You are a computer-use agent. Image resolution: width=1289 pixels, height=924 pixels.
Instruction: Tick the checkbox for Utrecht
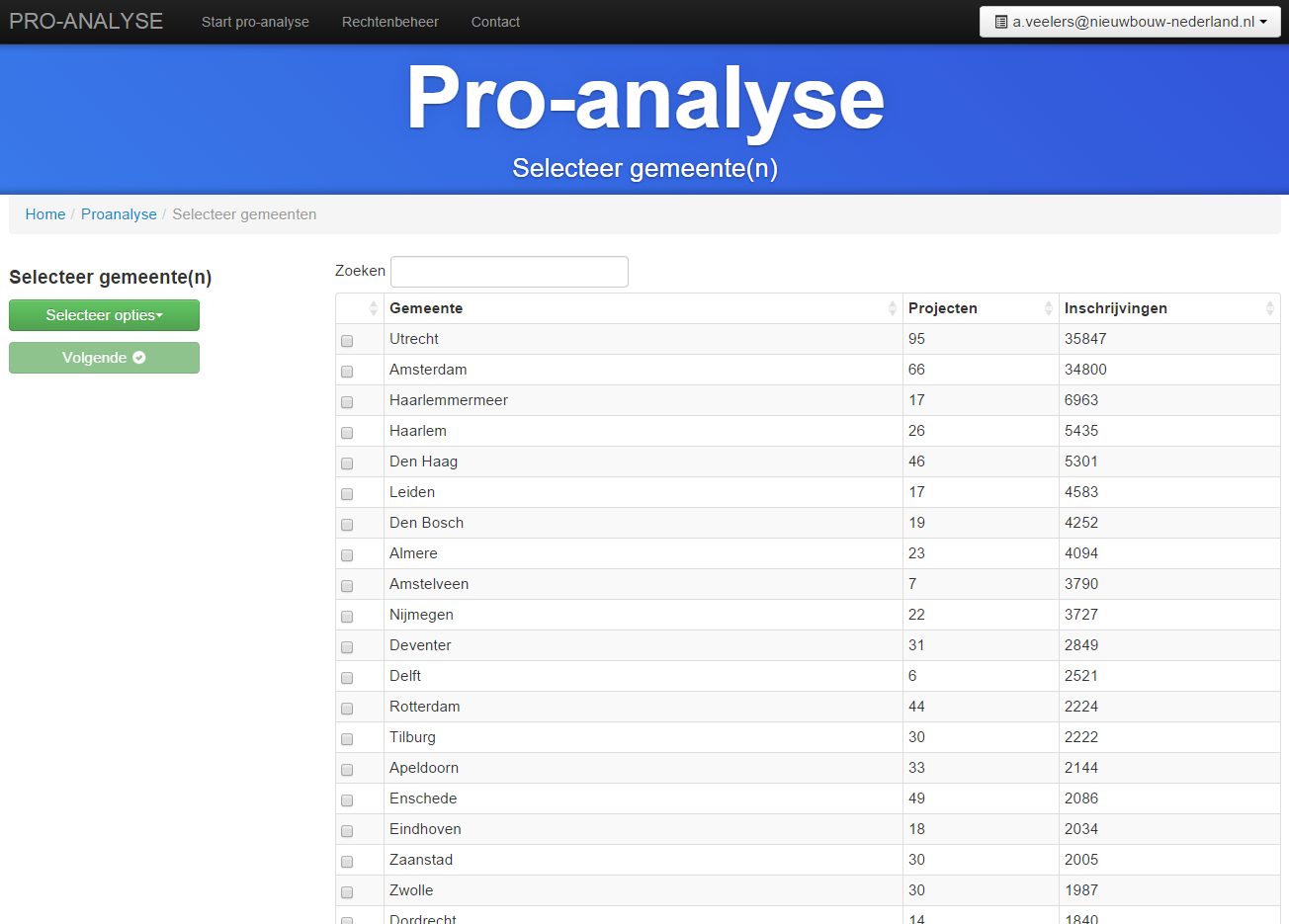pyautogui.click(x=347, y=340)
